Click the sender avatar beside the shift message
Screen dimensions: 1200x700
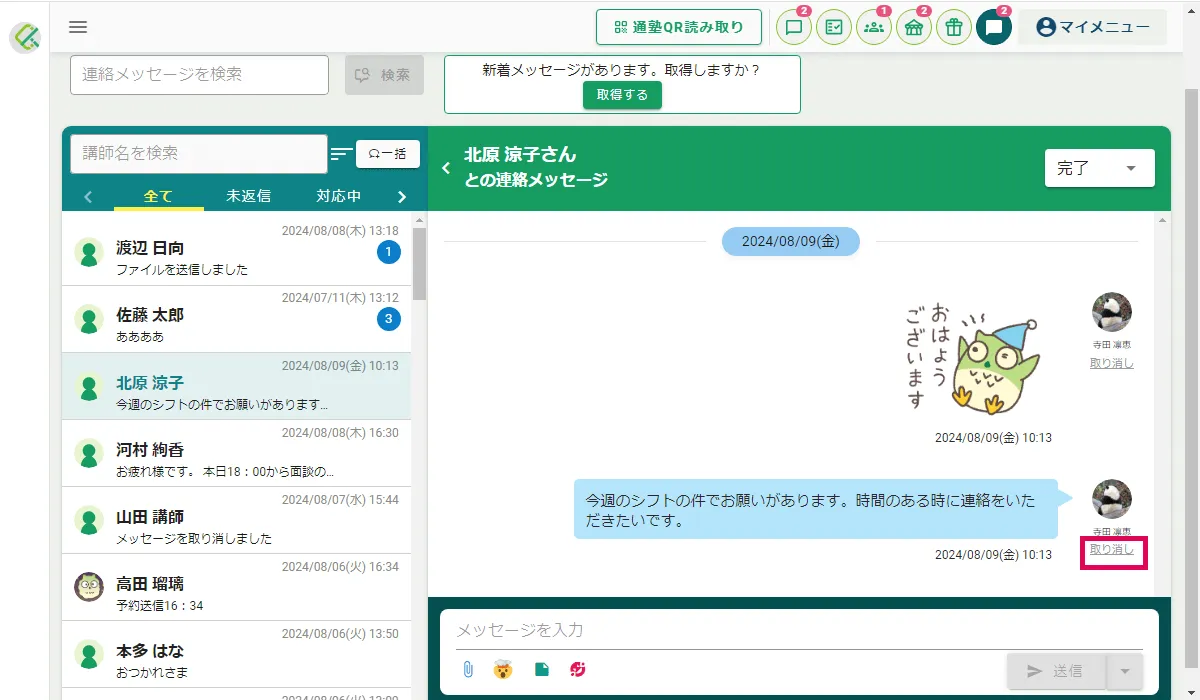pyautogui.click(x=1112, y=499)
